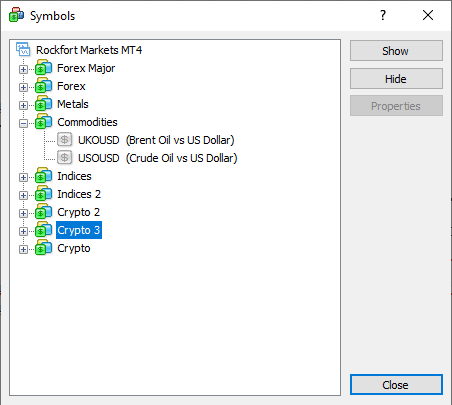
Task: Click the Indices group folder icon
Action: [44, 176]
